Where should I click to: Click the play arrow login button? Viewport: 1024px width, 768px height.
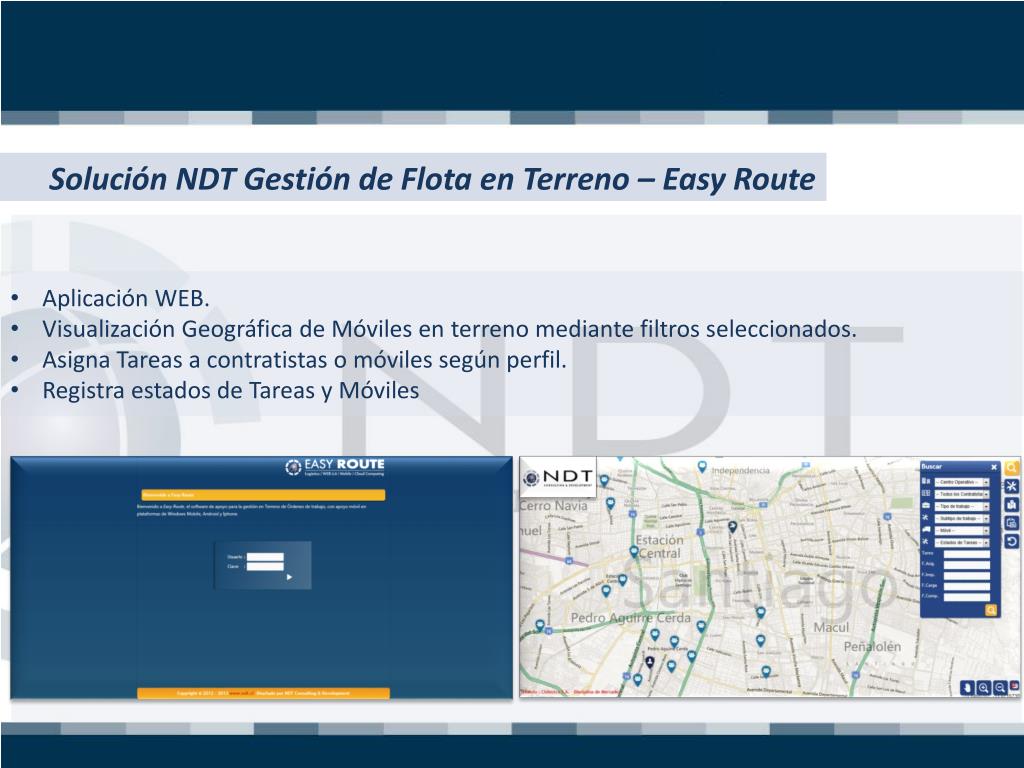(x=289, y=577)
